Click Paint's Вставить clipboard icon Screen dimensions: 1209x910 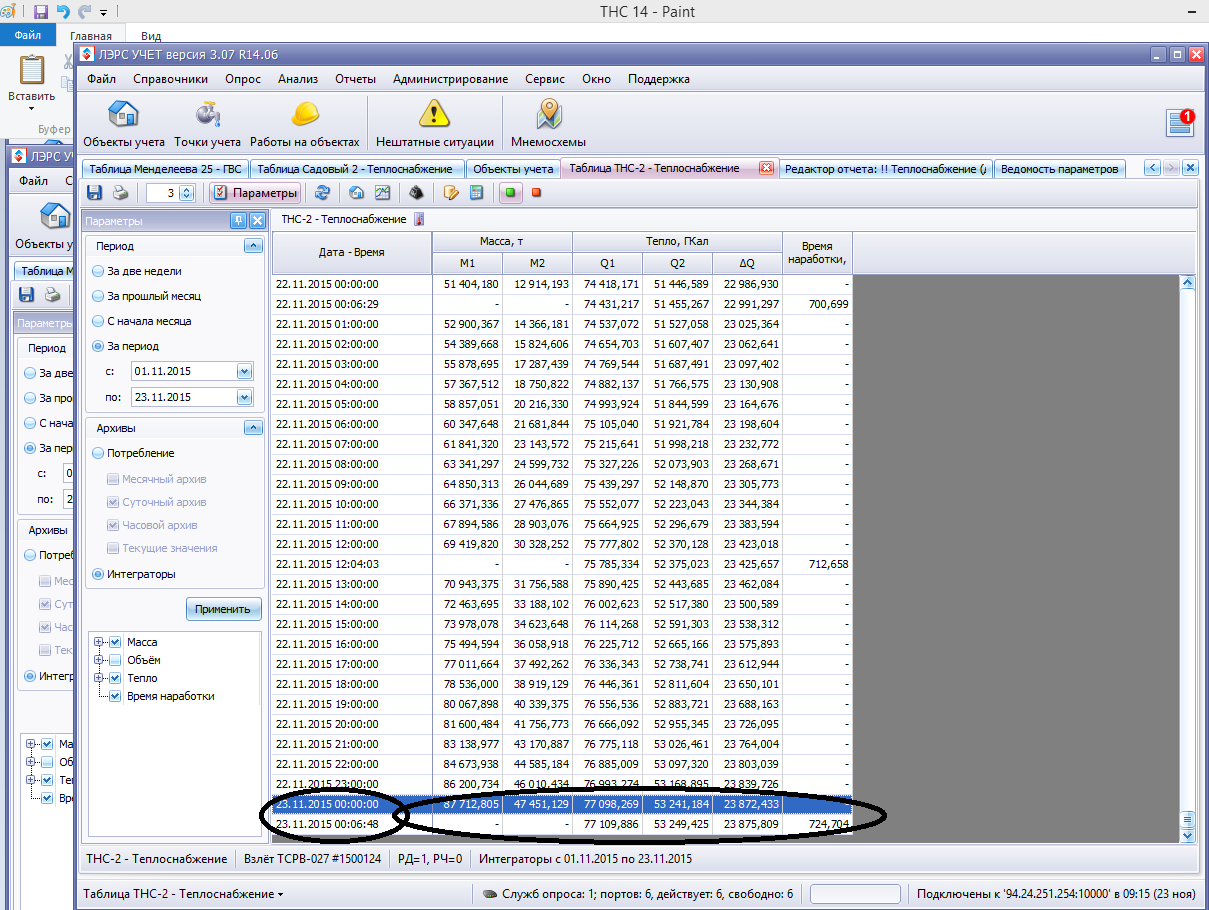32,71
